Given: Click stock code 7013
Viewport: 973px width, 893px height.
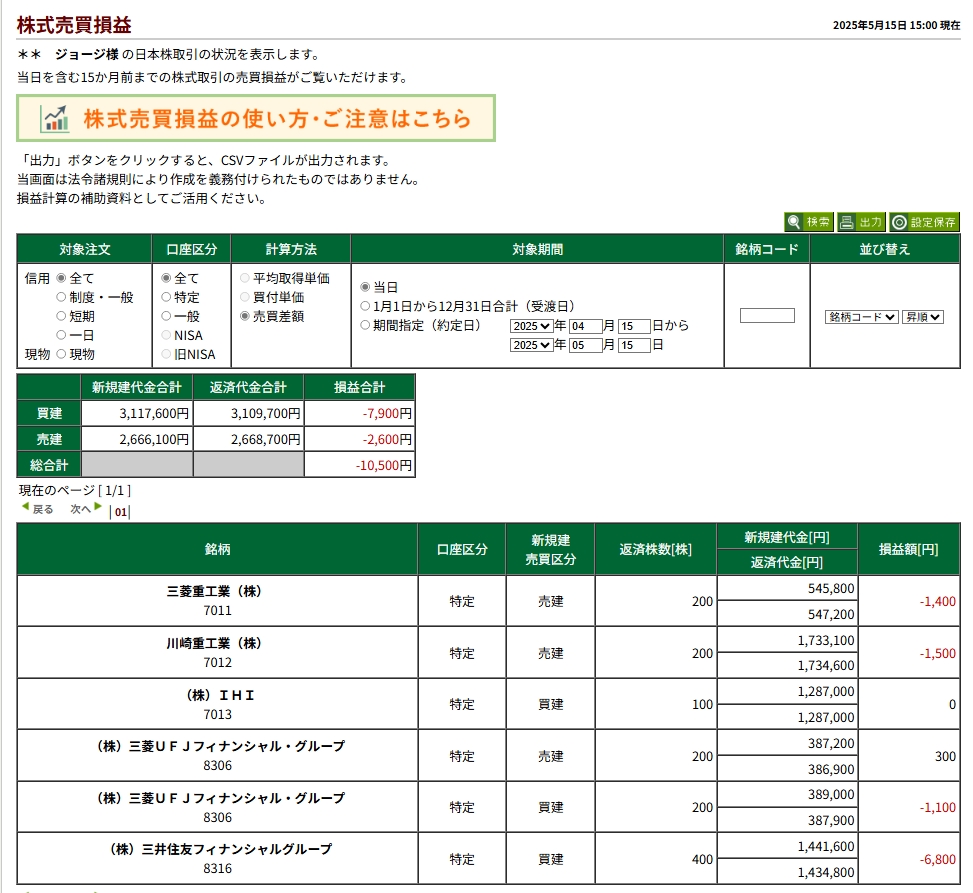Looking at the screenshot, I should [217, 715].
